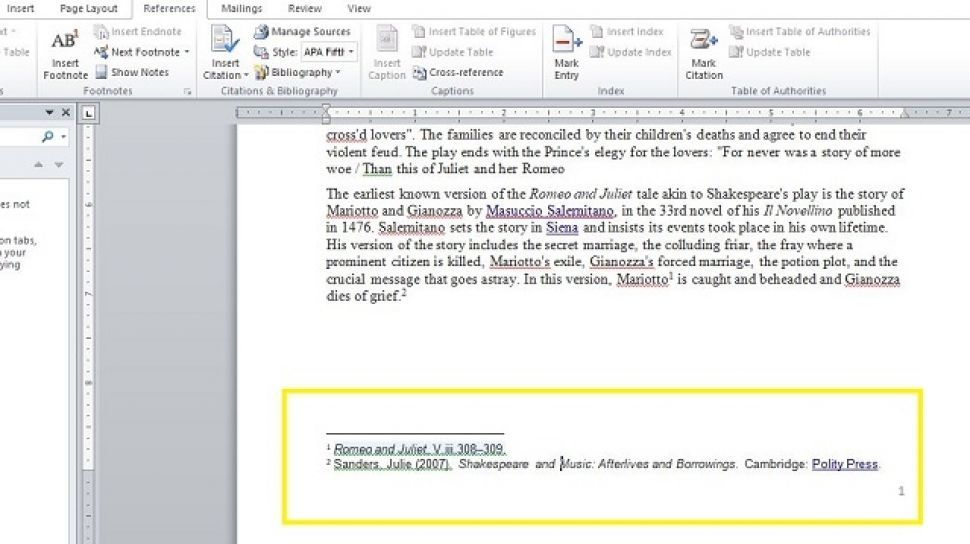Click the disabled Insert Caption button
Image resolution: width=970 pixels, height=544 pixels.
click(387, 53)
